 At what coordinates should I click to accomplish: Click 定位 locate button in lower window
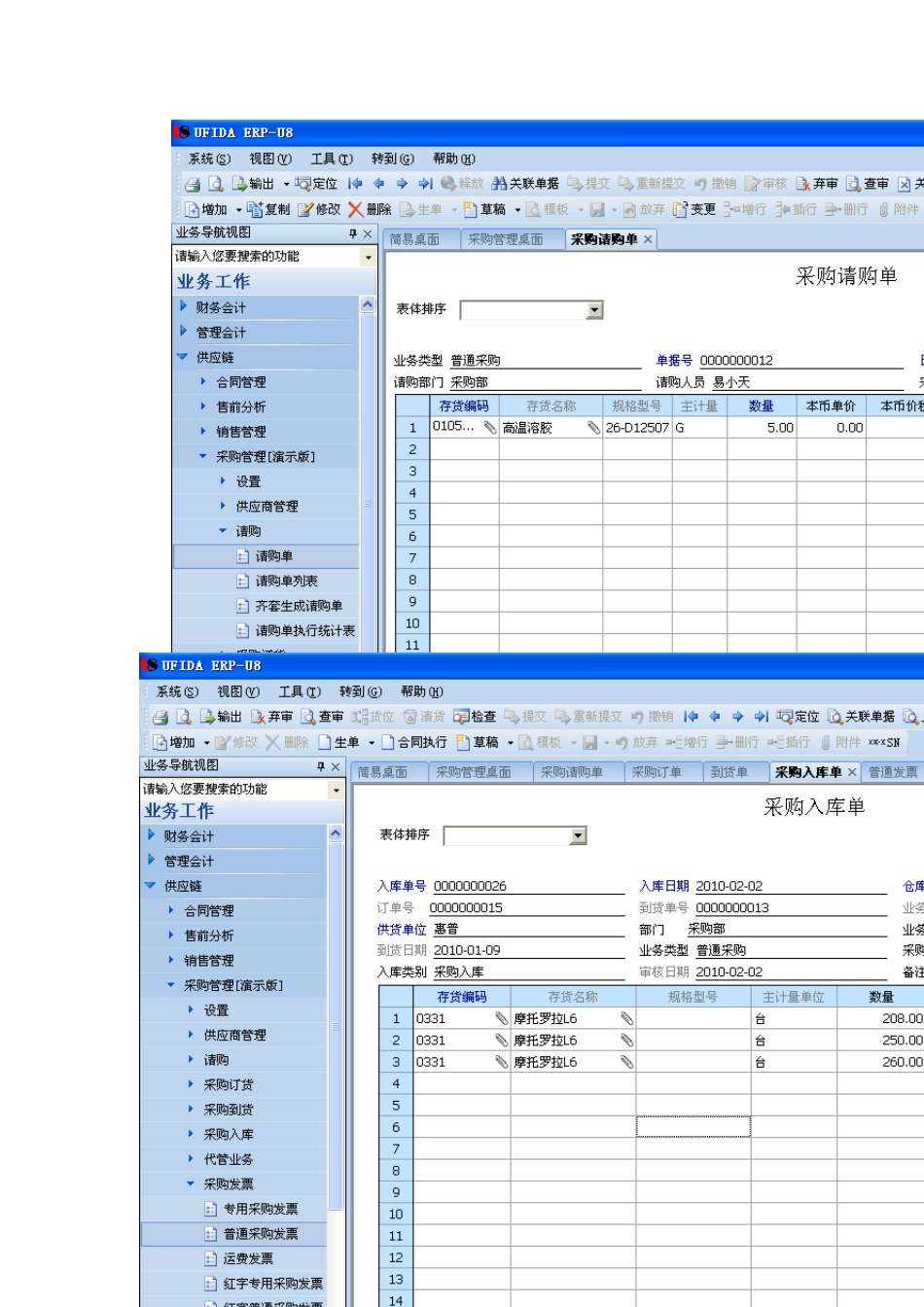pos(799,717)
